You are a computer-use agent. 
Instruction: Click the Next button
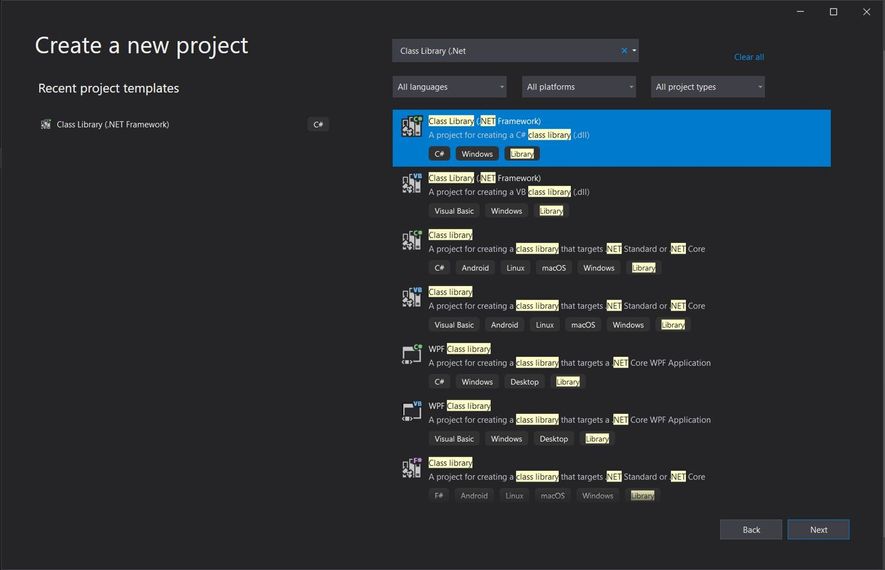(818, 529)
